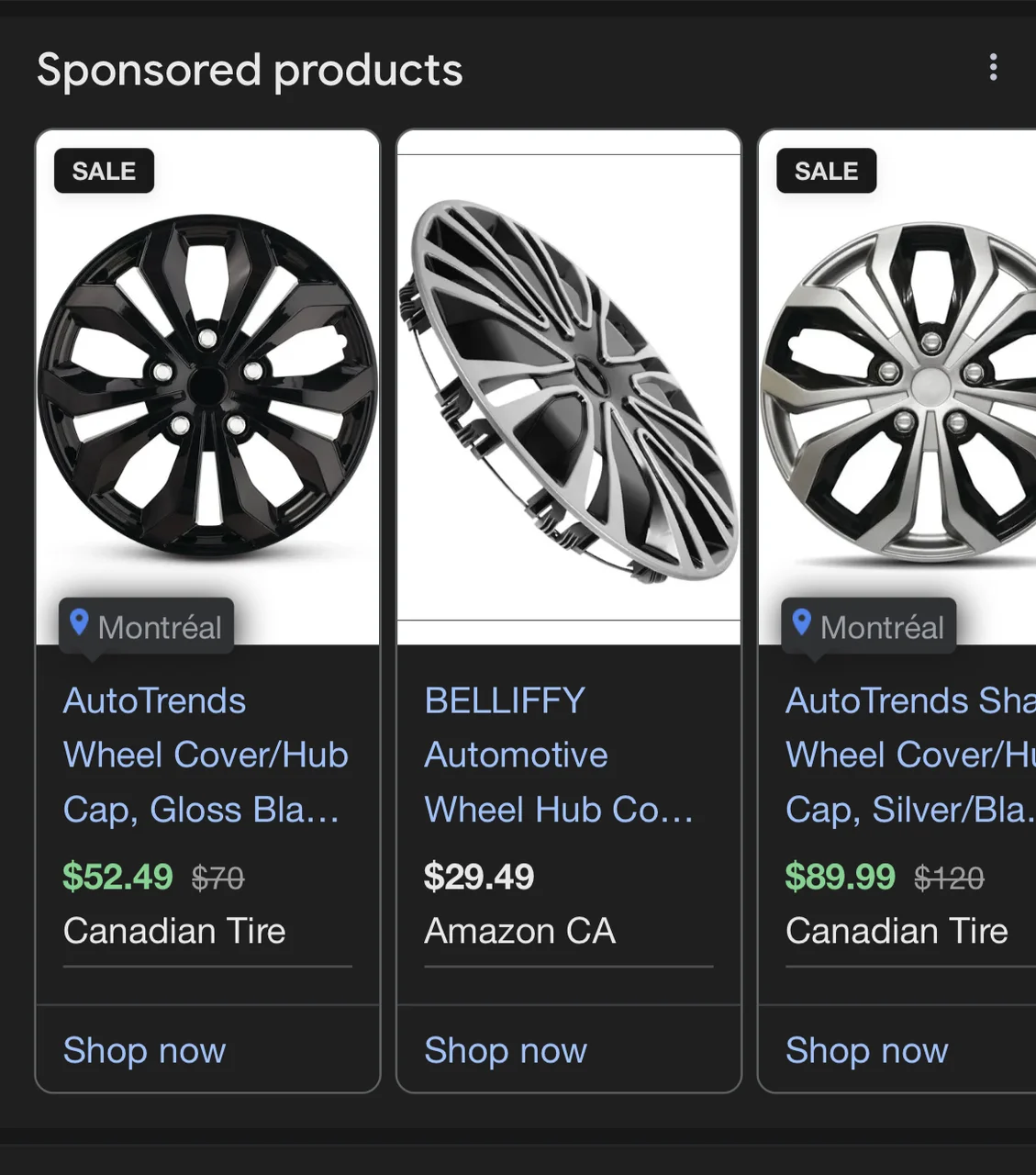Select the $29.49 BELLIFFY price

479,877
